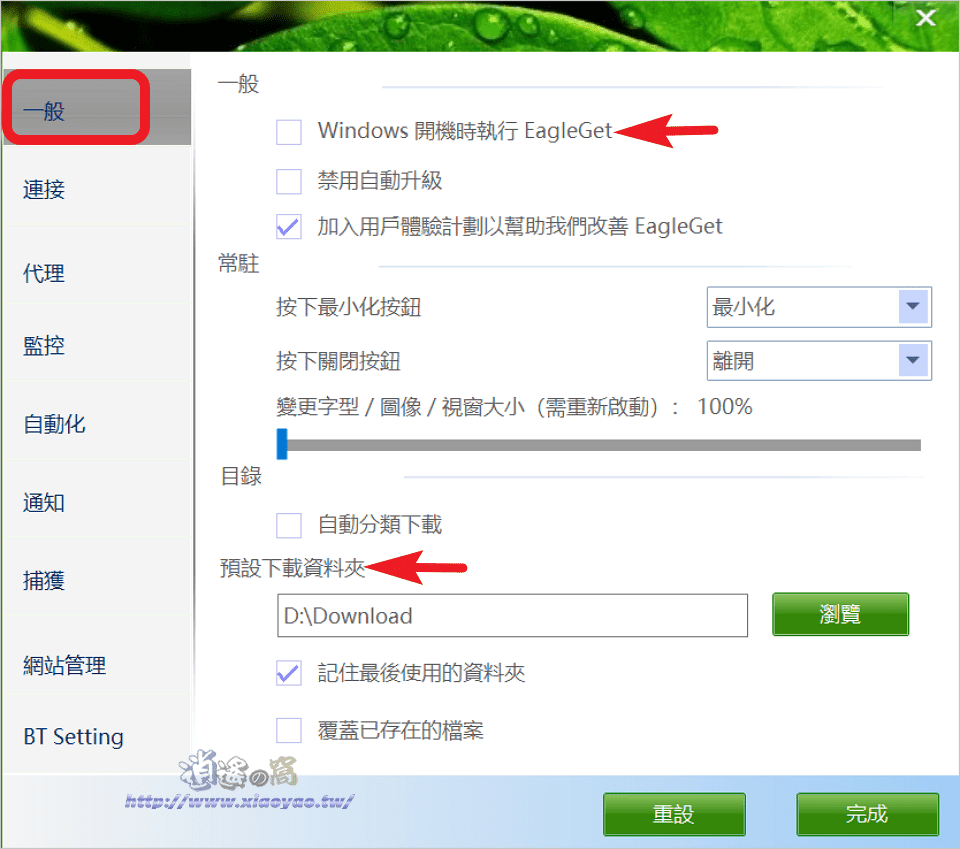Tick the 禁用自動升級 checkbox
The image size is (960, 849).
(x=288, y=181)
